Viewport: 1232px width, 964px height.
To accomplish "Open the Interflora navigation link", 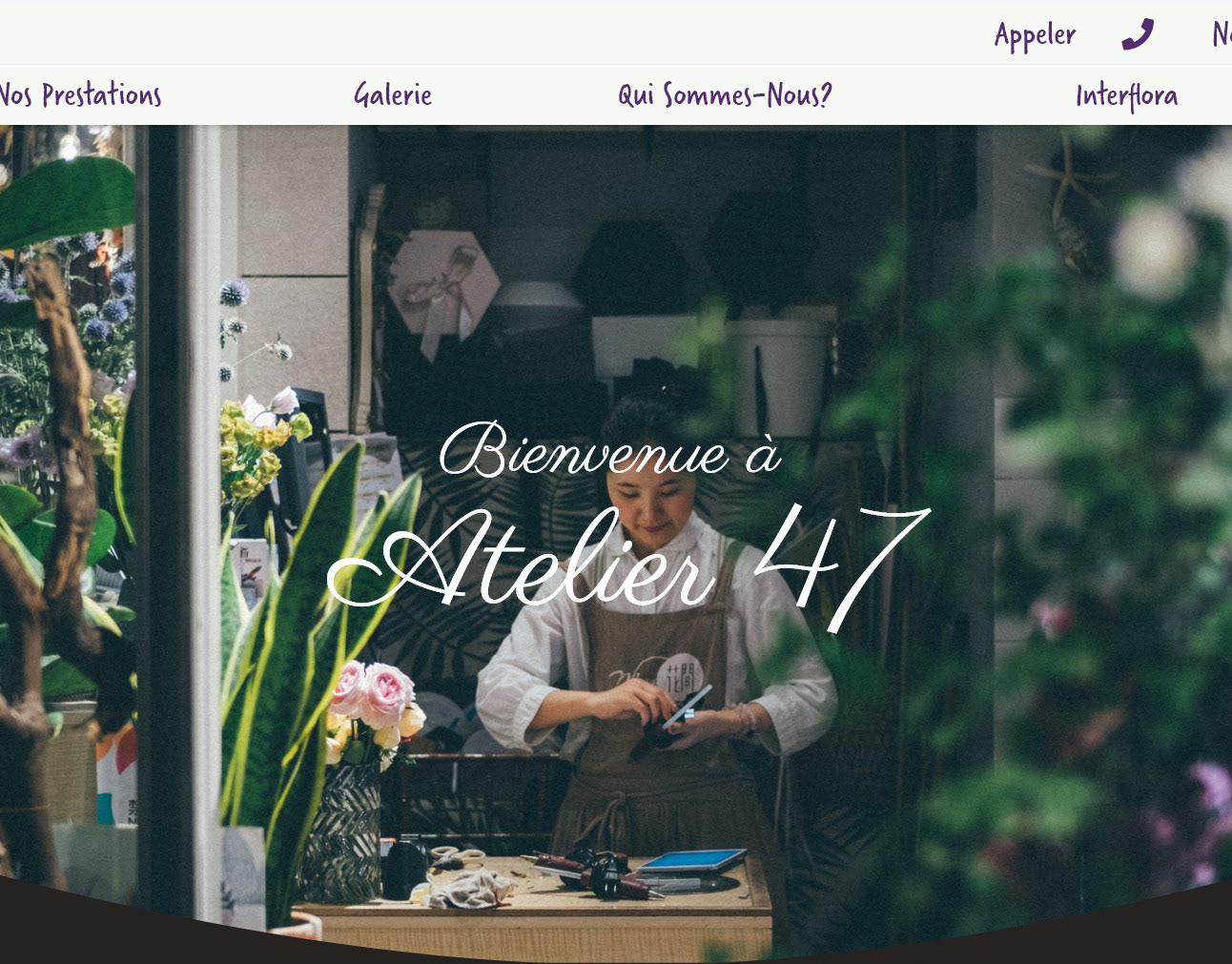I will (1126, 95).
